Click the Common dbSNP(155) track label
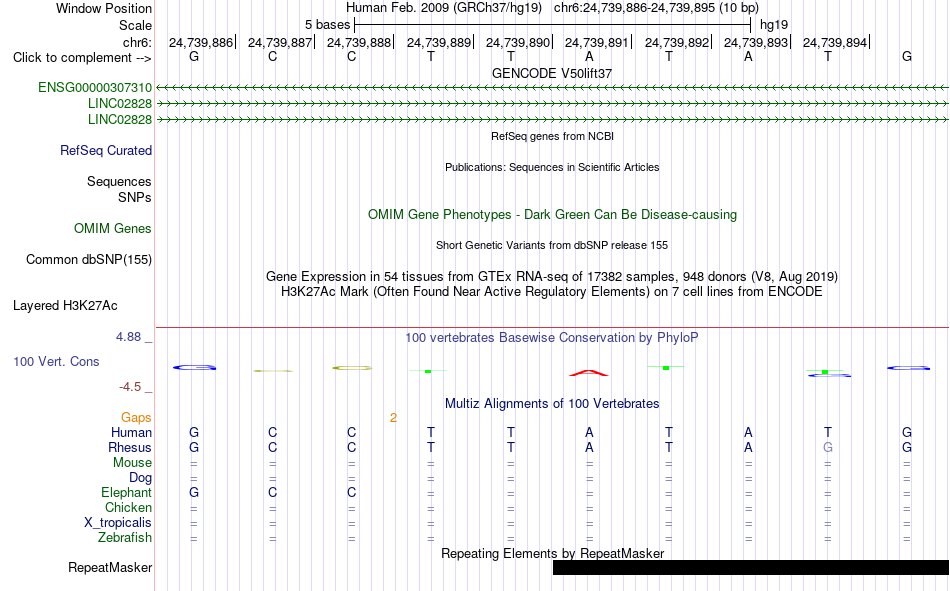Viewport: 950px width, 591px height. click(x=88, y=259)
